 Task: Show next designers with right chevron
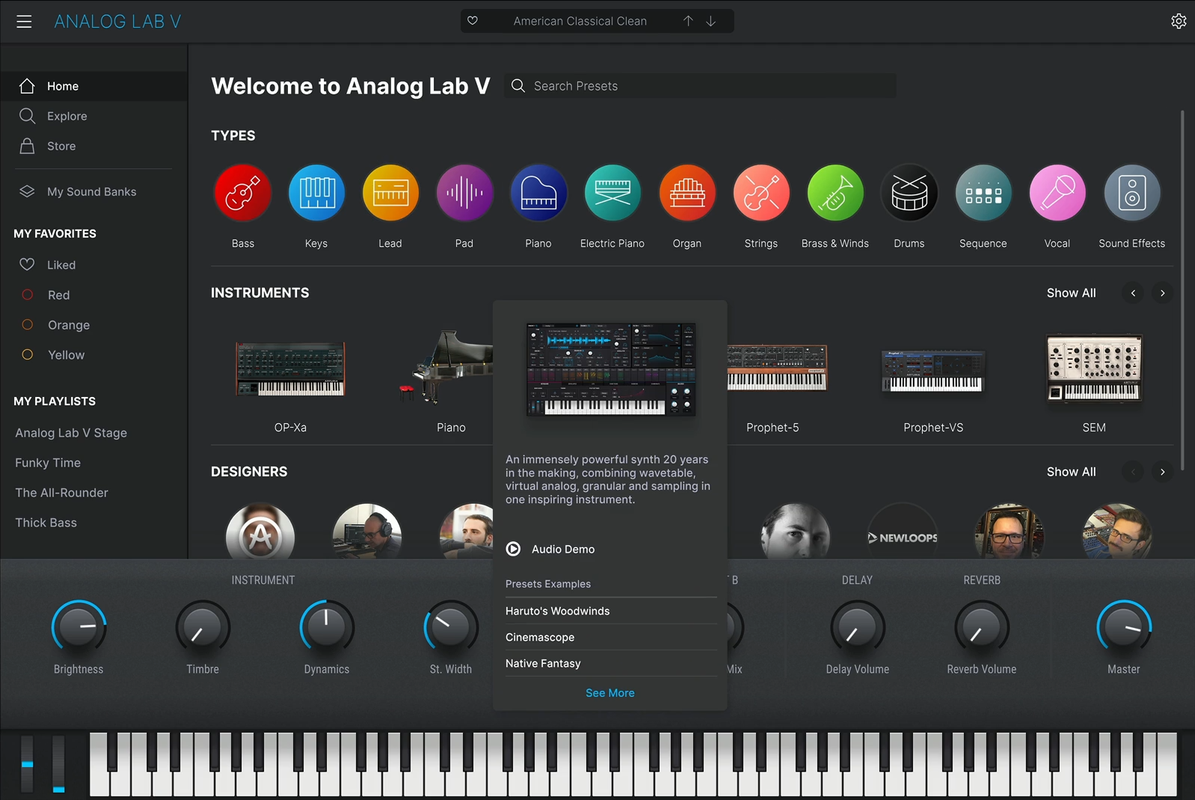tap(1162, 472)
